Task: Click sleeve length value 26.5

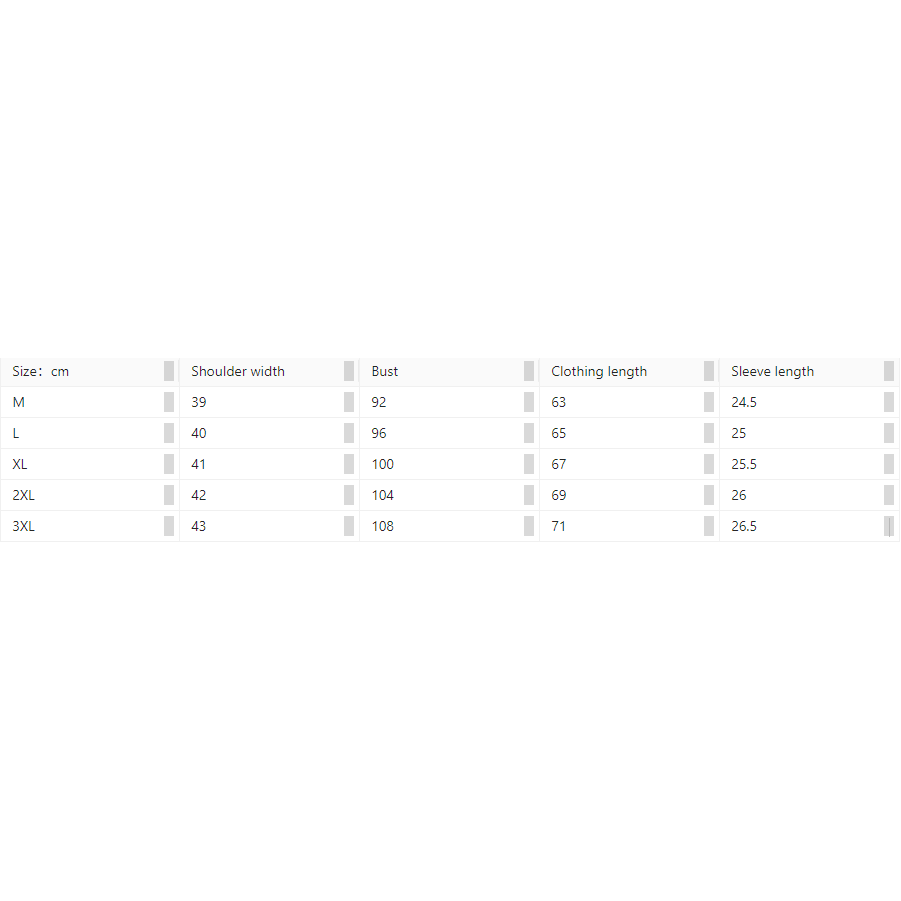Action: (x=744, y=526)
